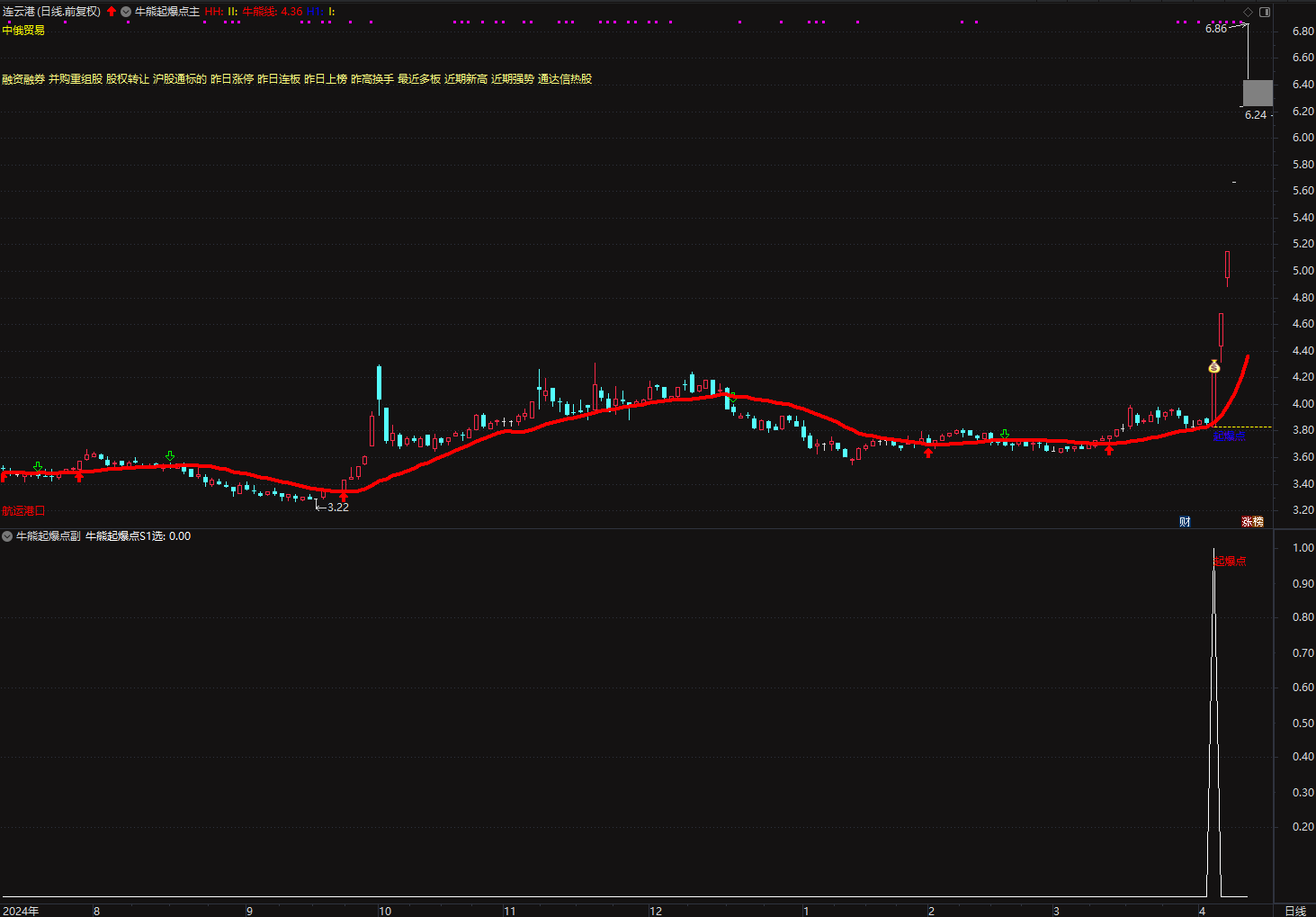
Task: Click month 4 on the time axis
Action: tap(1202, 911)
